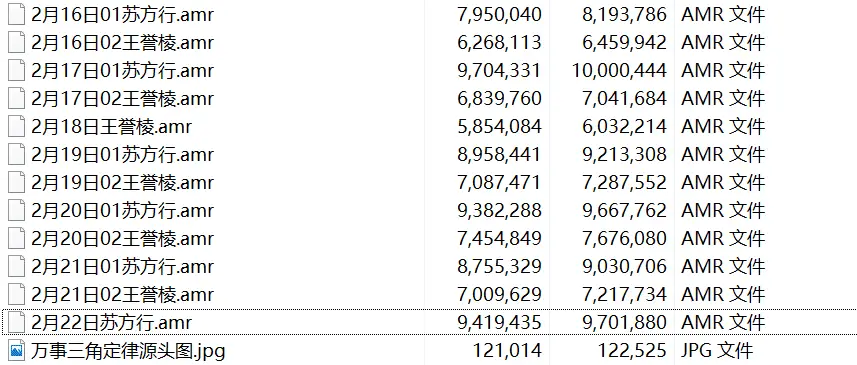This screenshot has width=857, height=365.
Task: Select file 2月21日01苏方行.amr
Action: click(122, 266)
